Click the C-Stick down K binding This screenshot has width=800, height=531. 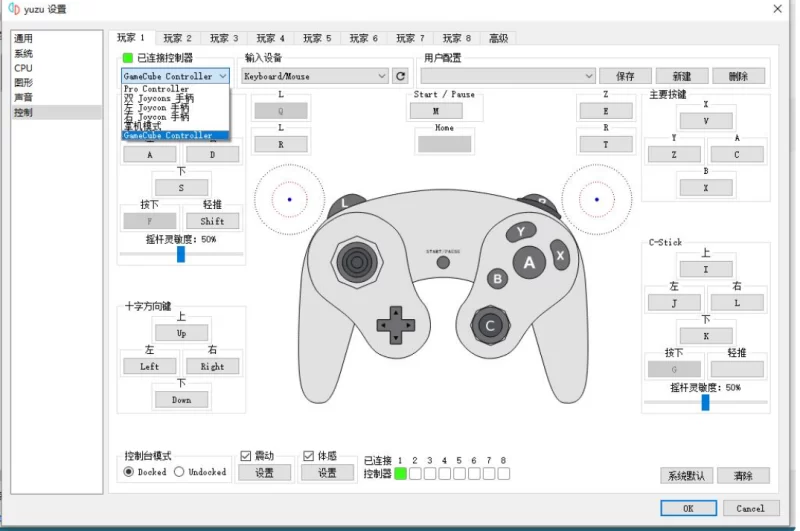click(x=706, y=336)
